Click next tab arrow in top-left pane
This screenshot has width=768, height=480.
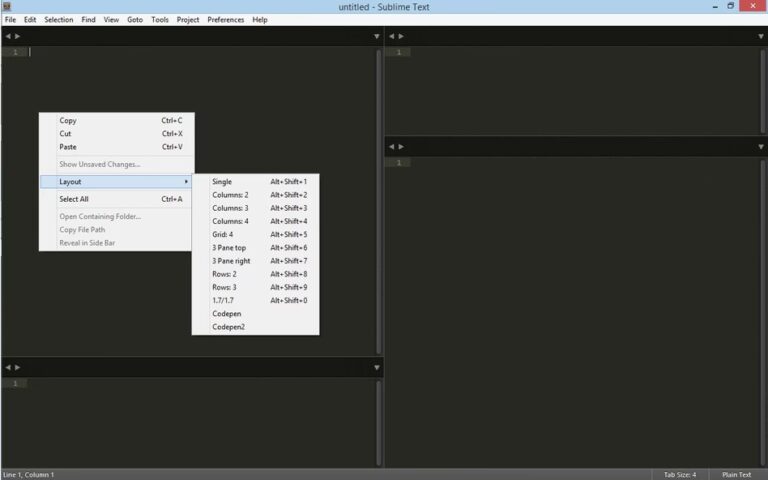(18, 36)
